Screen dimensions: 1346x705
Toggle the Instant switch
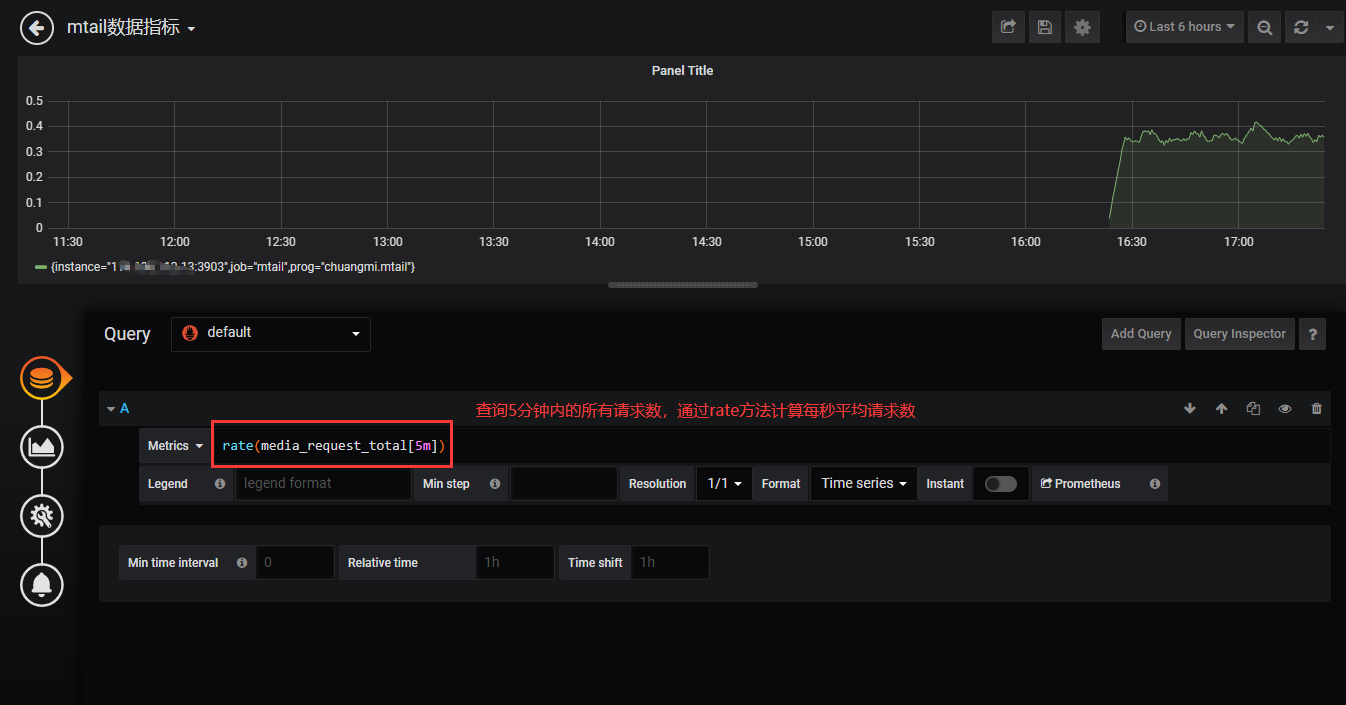(1000, 484)
